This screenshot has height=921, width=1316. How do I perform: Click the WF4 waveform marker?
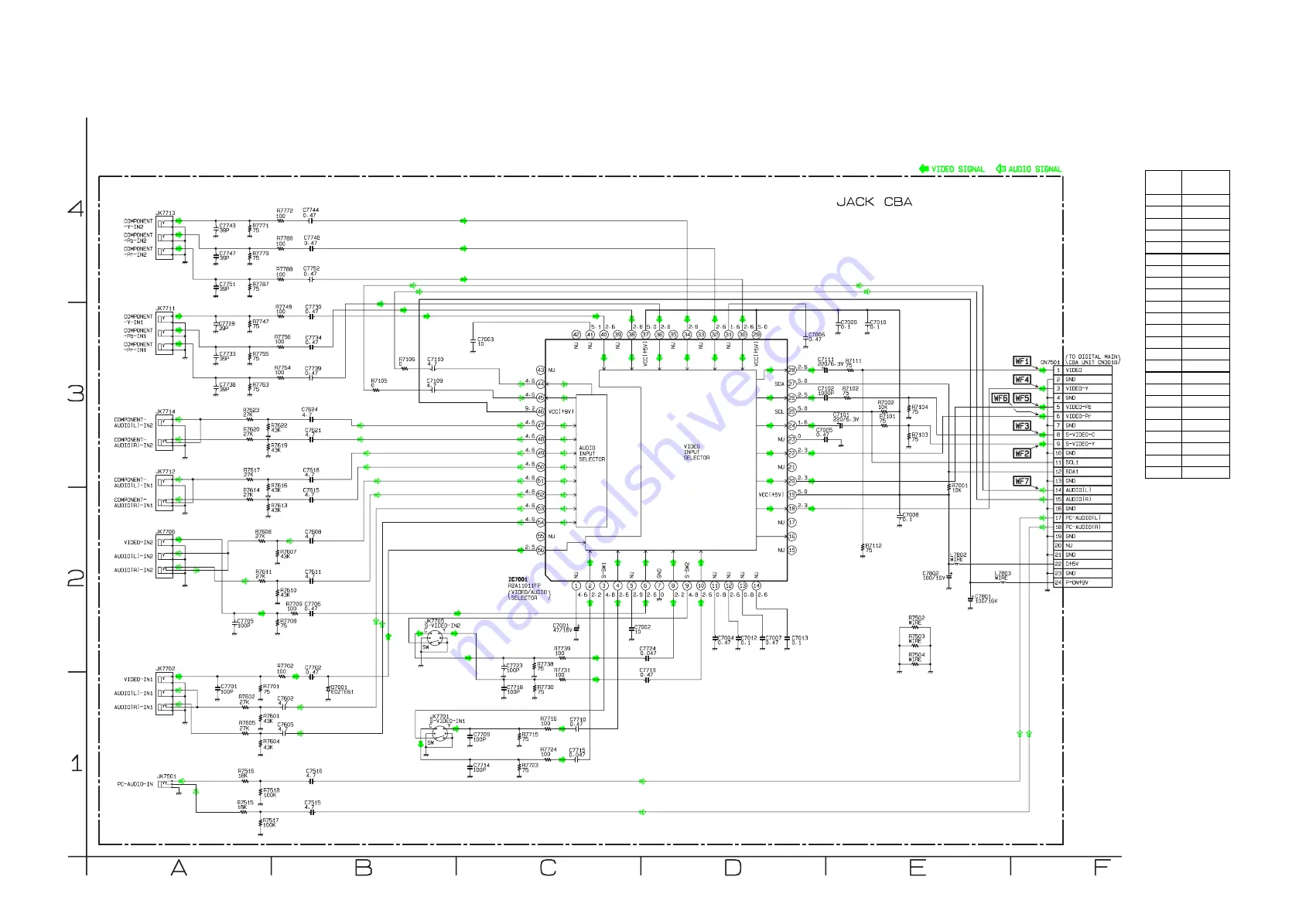pyautogui.click(x=1022, y=380)
